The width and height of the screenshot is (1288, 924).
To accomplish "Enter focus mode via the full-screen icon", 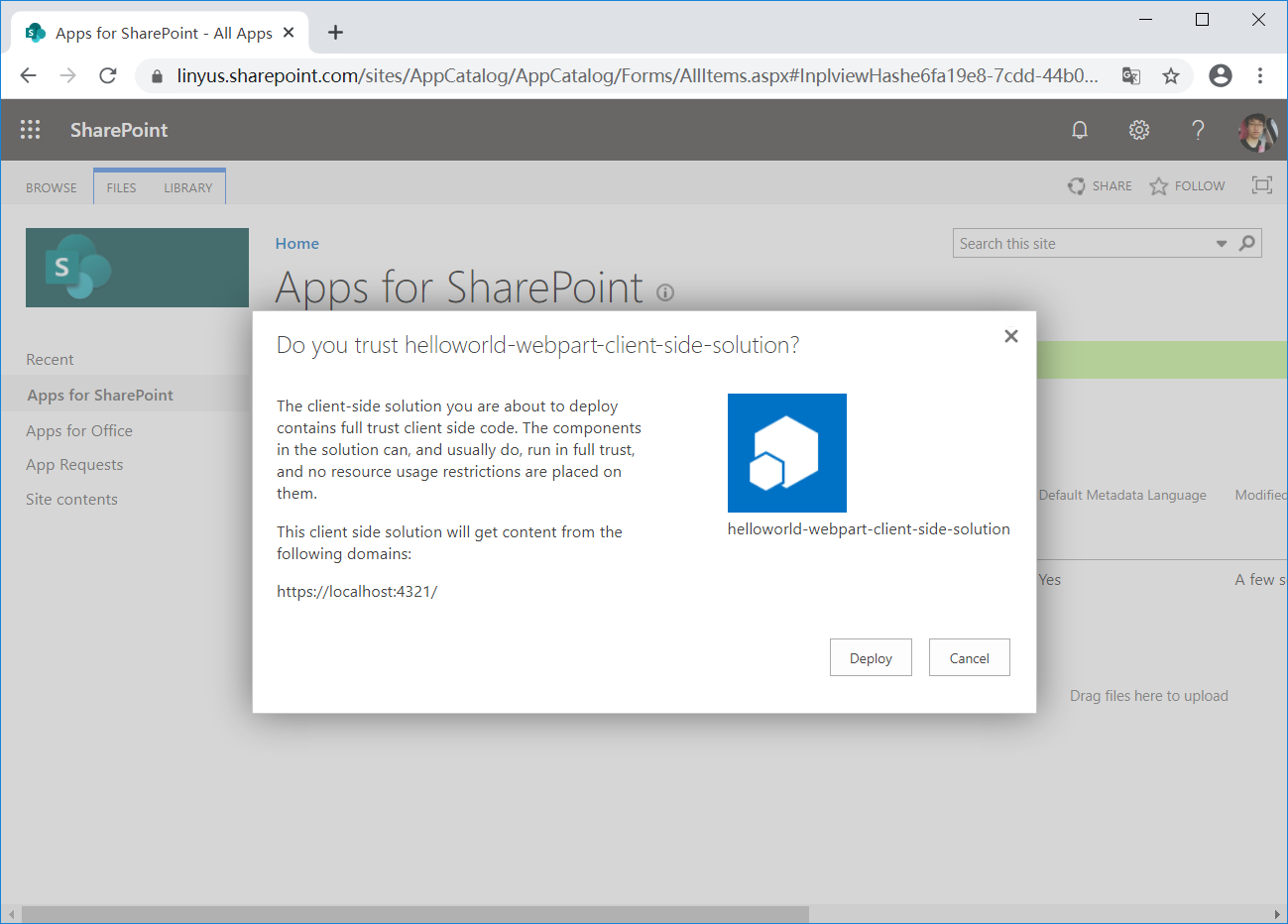I will 1261,184.
